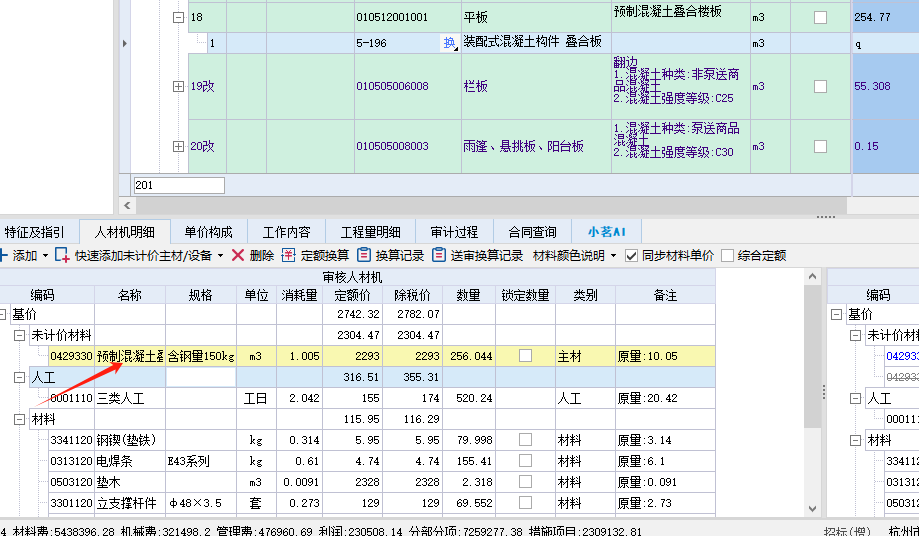The width and height of the screenshot is (919, 536).
Task: Select the 人材机明细 tab
Action: point(125,233)
